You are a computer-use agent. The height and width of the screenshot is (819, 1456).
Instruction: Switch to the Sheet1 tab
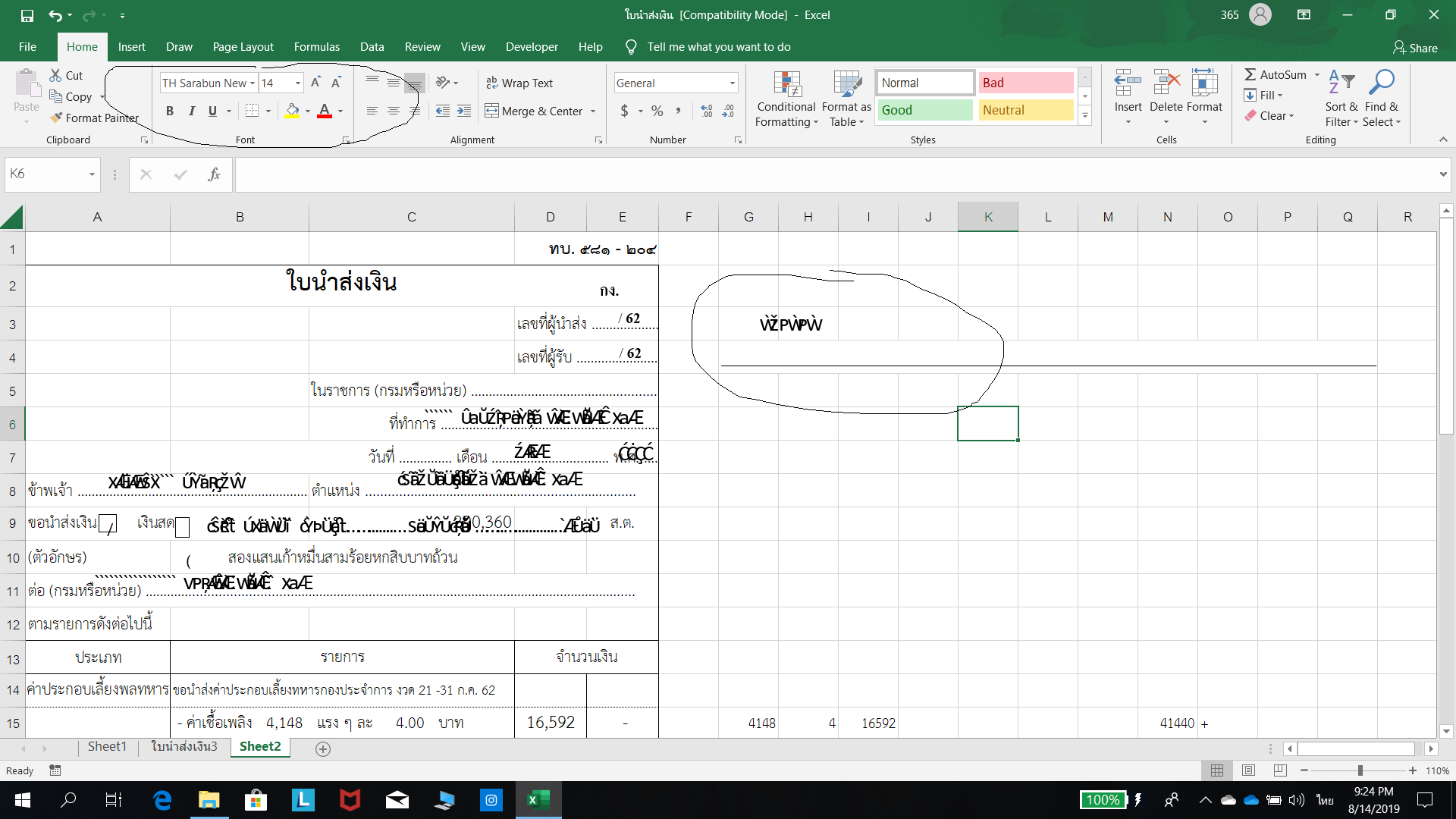coord(107,746)
